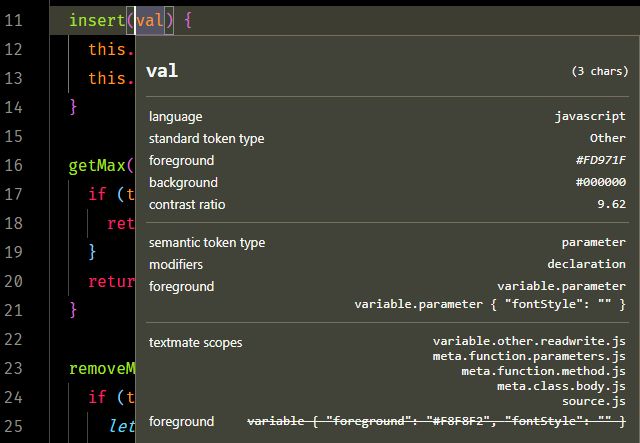Click the 'semantic token type' label
This screenshot has height=443, width=640.
207,243
